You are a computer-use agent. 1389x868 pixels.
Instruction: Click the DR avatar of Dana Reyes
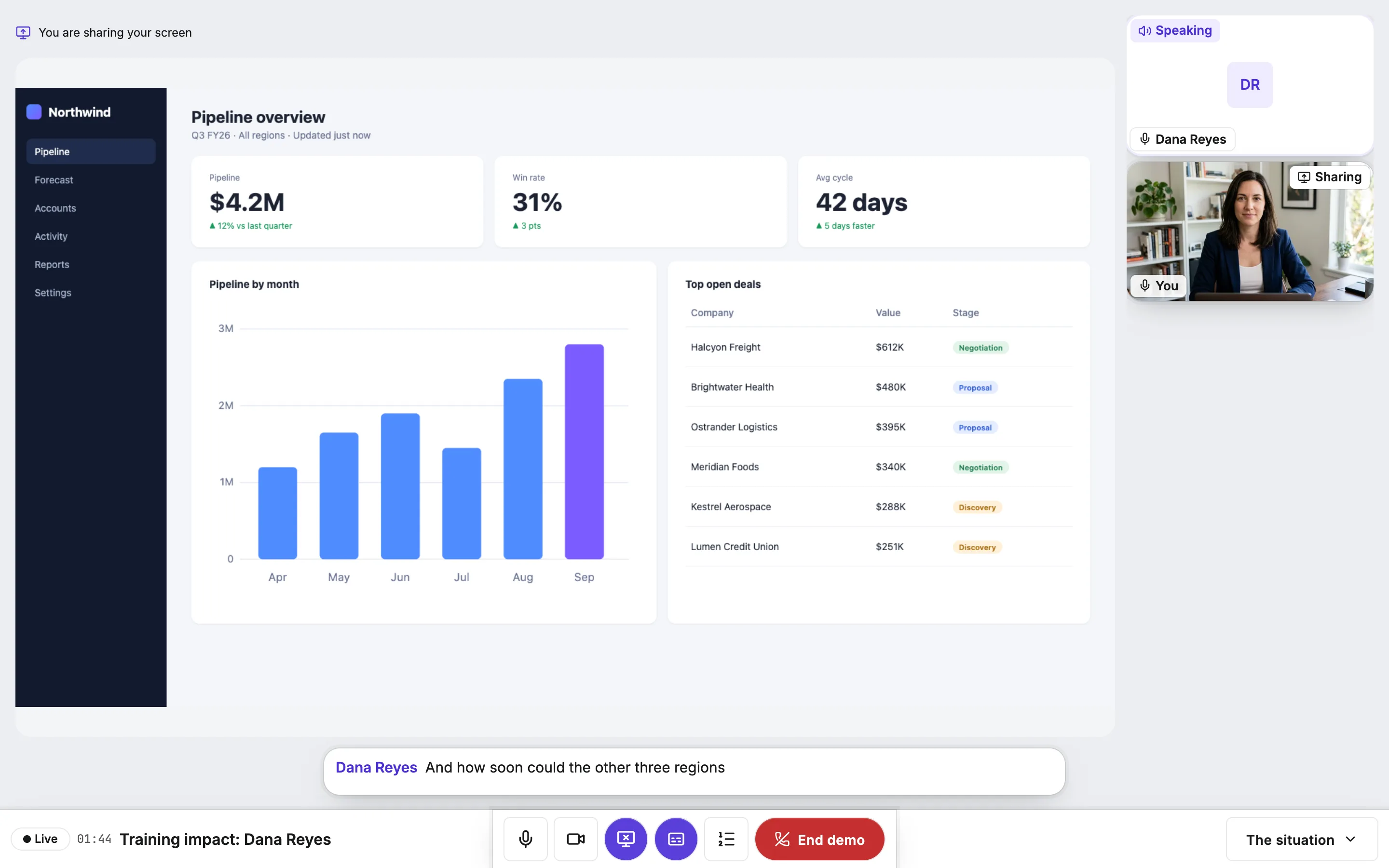click(1250, 84)
